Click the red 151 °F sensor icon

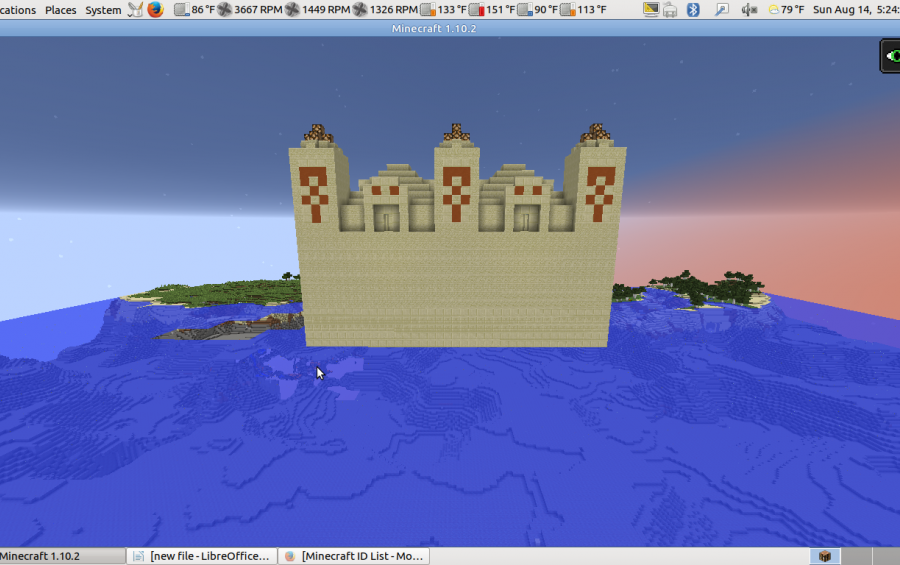(477, 9)
